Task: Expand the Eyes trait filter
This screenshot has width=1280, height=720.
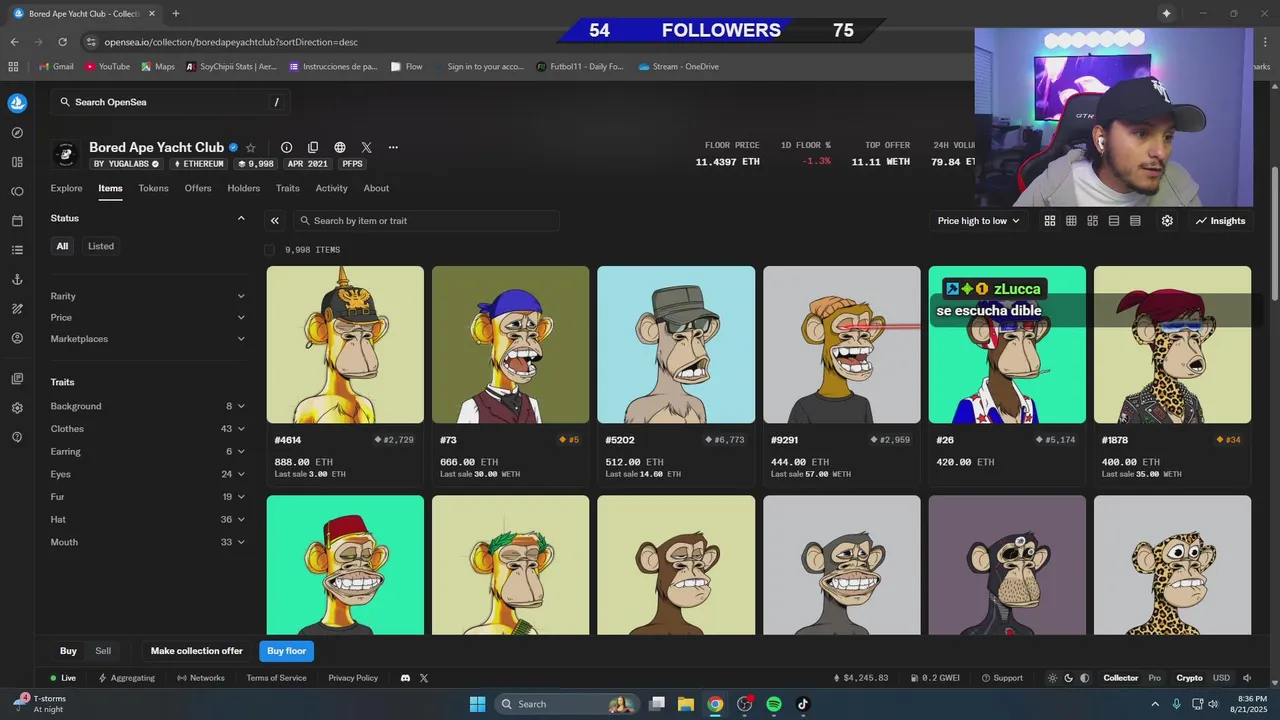Action: point(148,474)
